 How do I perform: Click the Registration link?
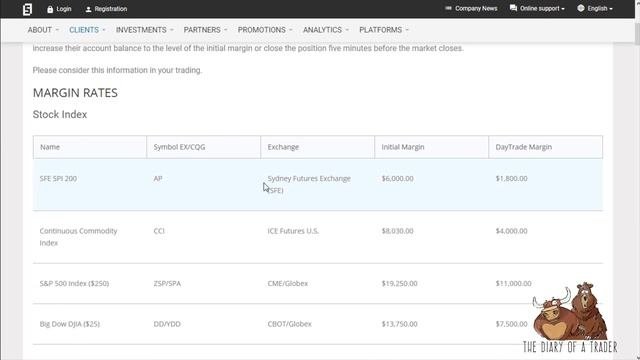[x=110, y=9]
